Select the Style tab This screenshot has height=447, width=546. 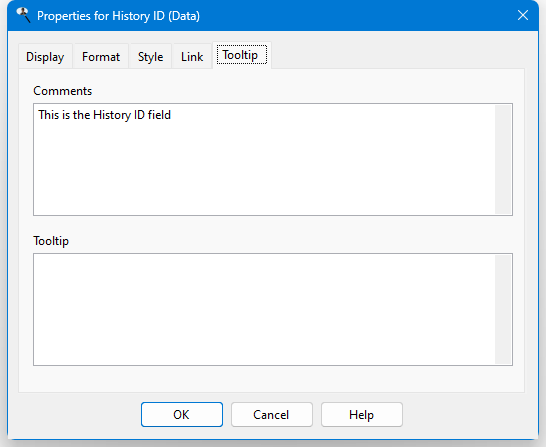(150, 56)
